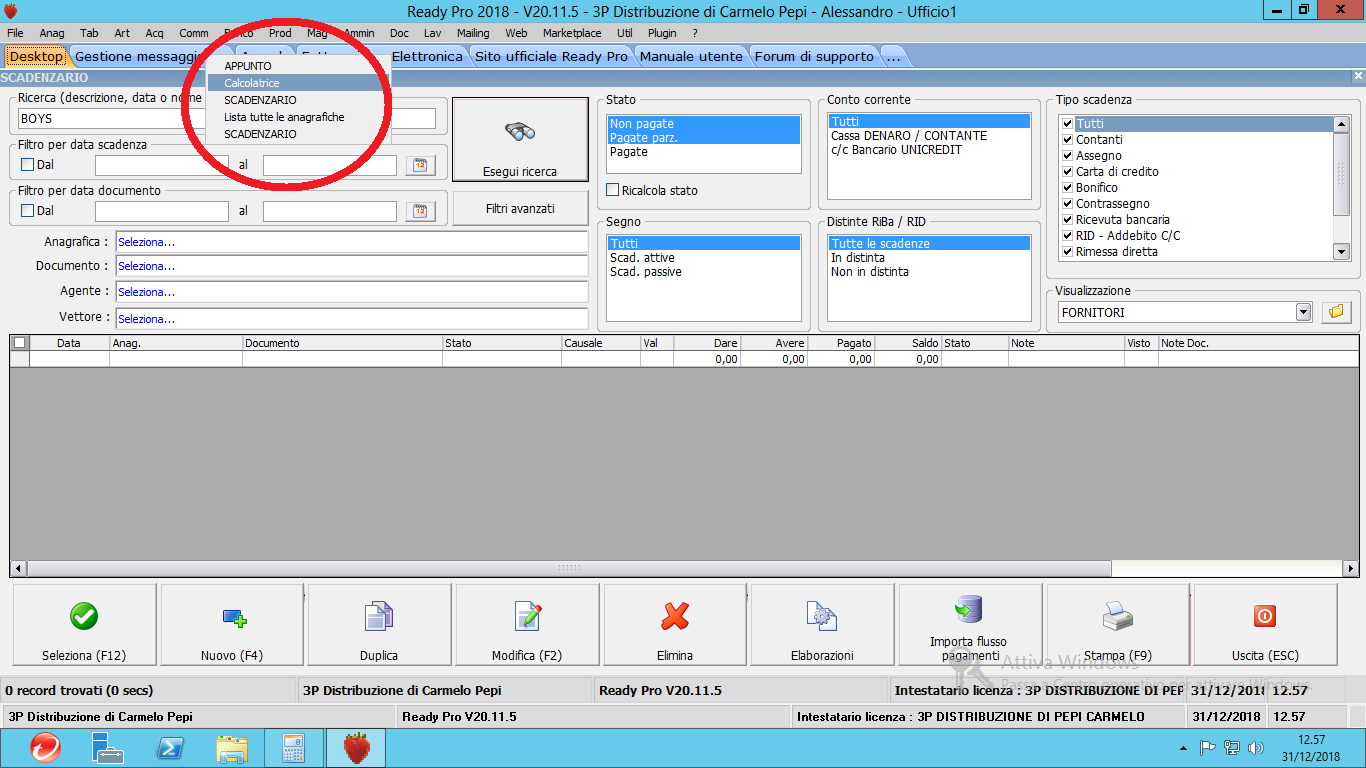Sort the table by the Documento column
Screen dimensions: 1366x768
[343, 343]
